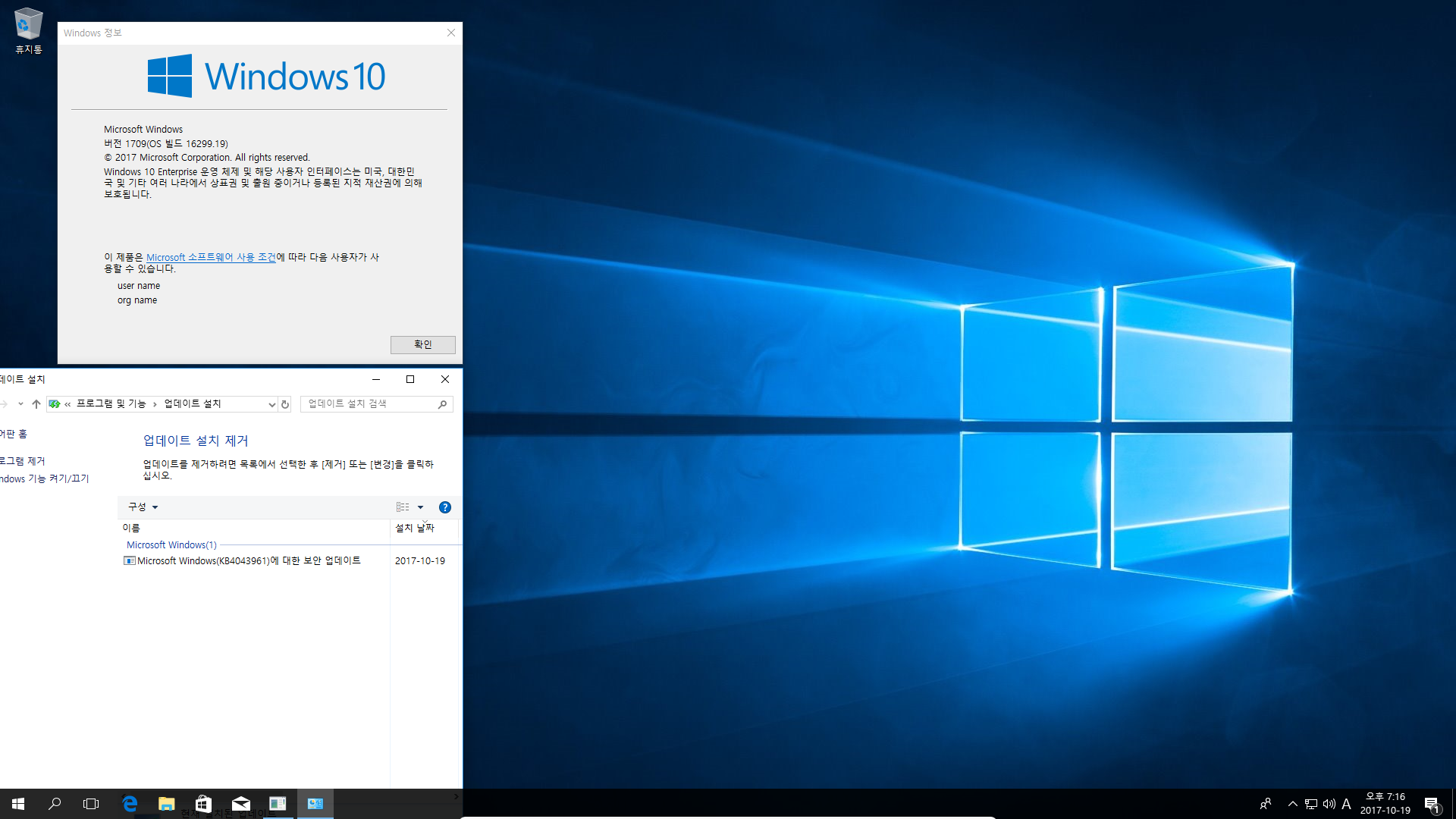Click the refresh button beside the address bar
The image size is (1456, 819).
pyautogui.click(x=285, y=404)
